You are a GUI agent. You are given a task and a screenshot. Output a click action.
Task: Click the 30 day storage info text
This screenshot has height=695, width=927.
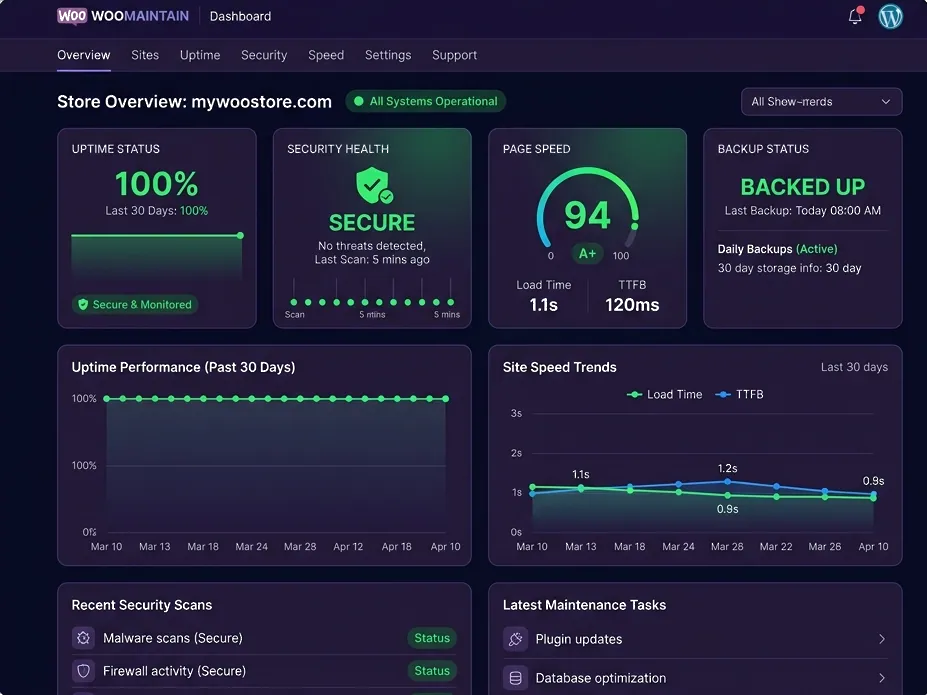[789, 268]
